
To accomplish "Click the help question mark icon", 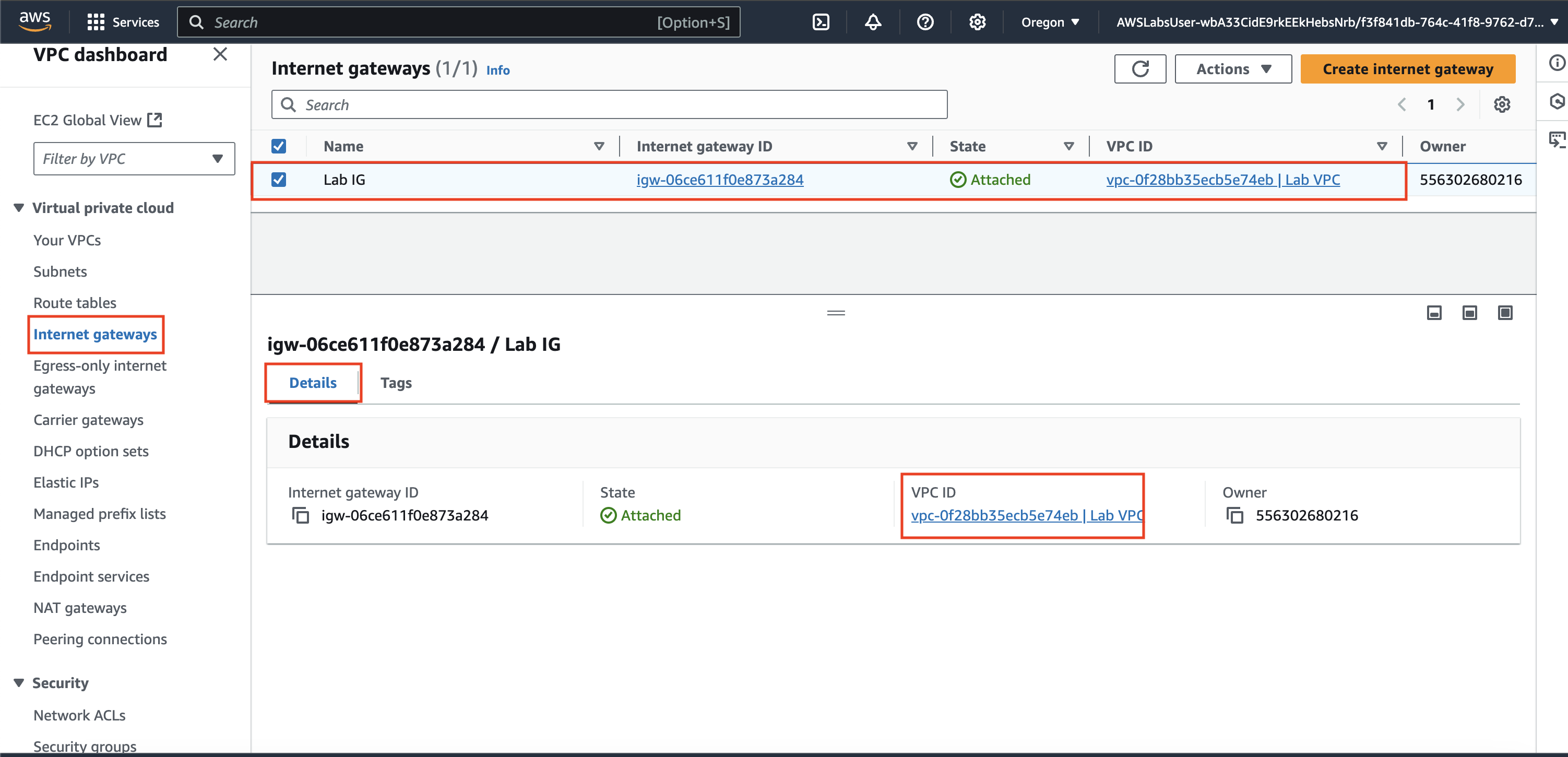I will pos(924,22).
